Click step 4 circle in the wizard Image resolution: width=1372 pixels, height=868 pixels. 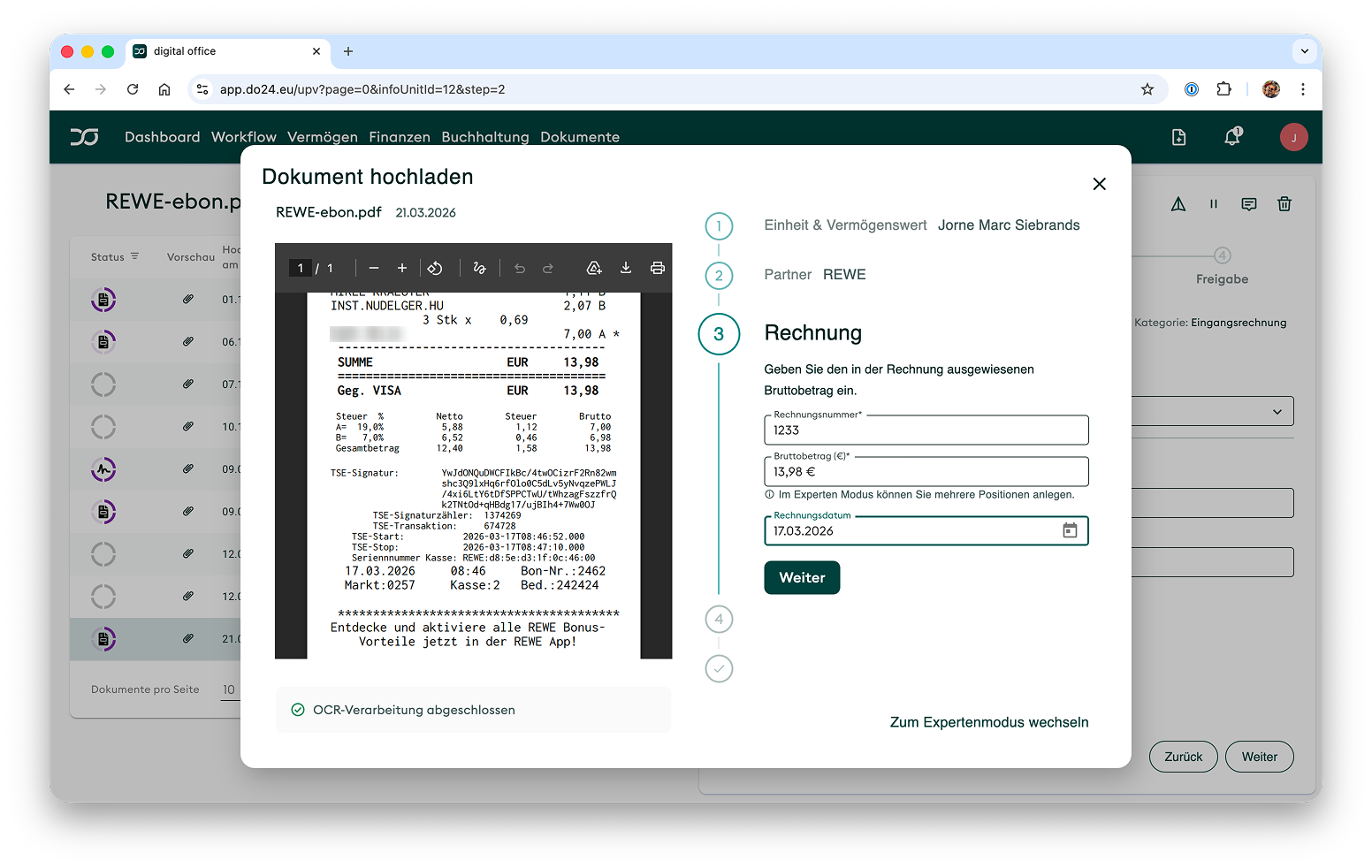pyautogui.click(x=719, y=619)
